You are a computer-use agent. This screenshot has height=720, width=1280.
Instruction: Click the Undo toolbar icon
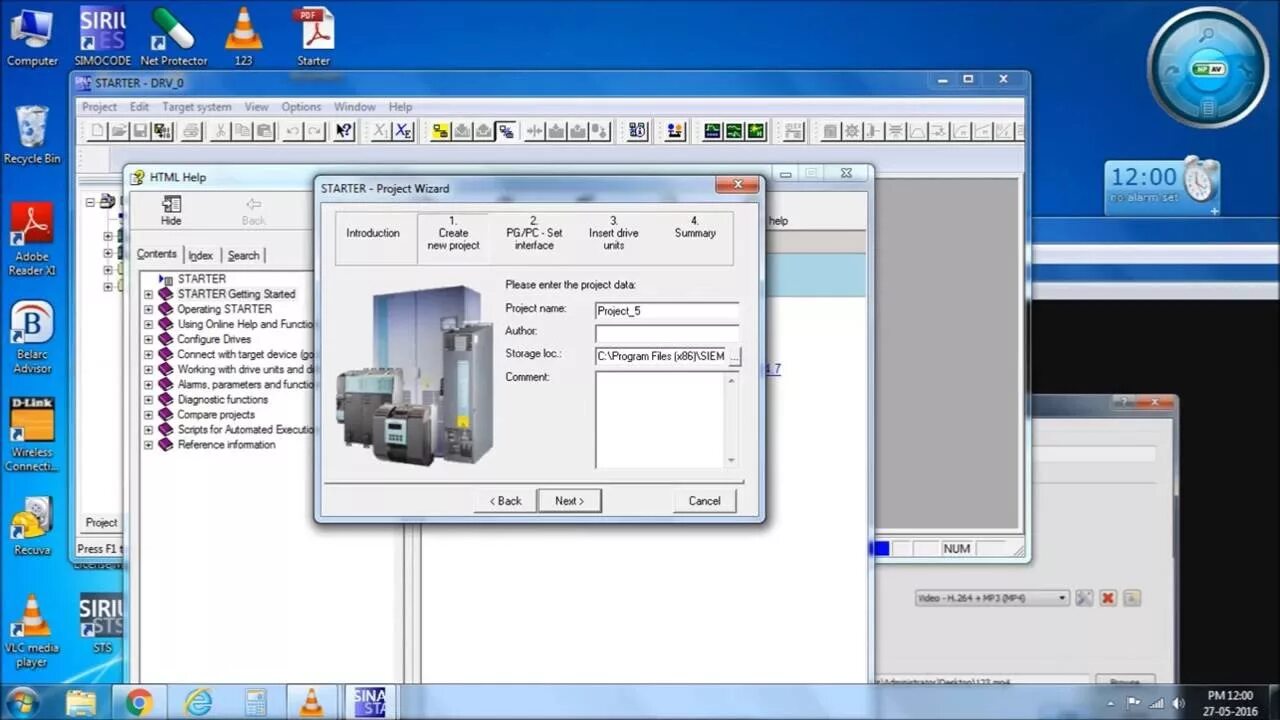[x=293, y=131]
